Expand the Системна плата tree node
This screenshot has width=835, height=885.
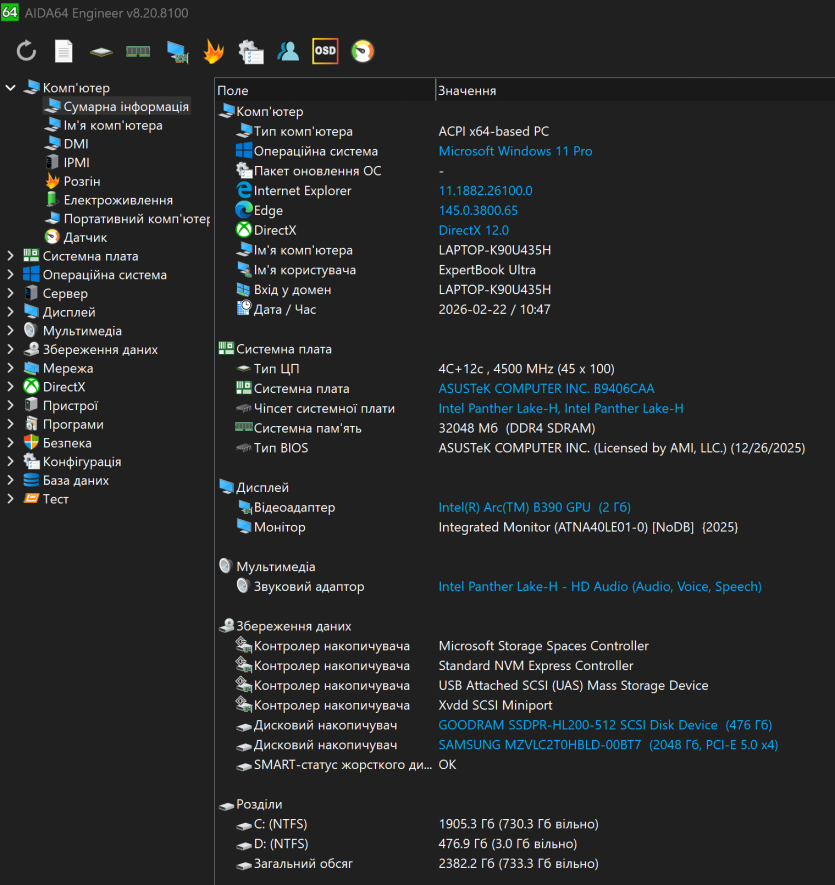point(11,256)
